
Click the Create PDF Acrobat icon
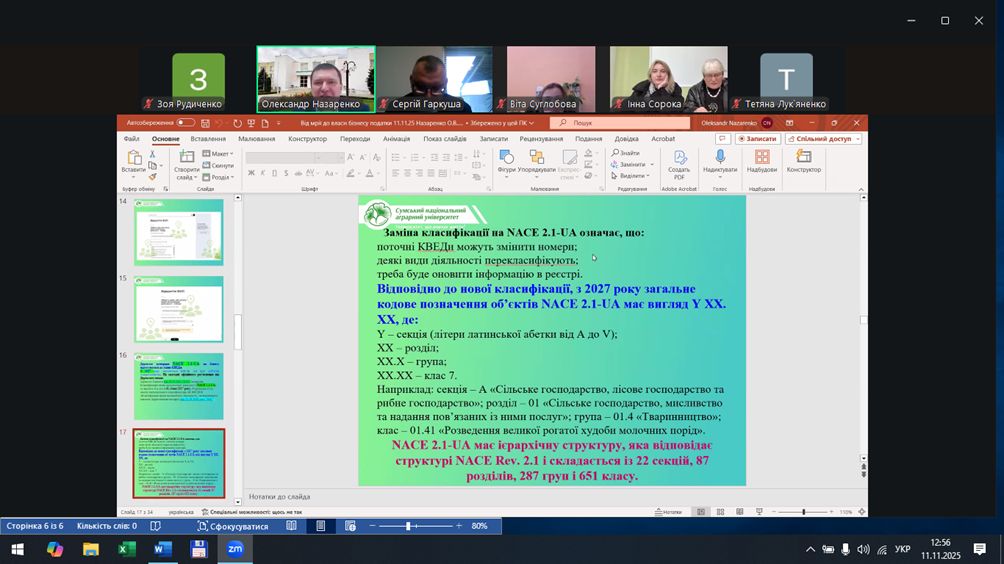pyautogui.click(x=680, y=161)
